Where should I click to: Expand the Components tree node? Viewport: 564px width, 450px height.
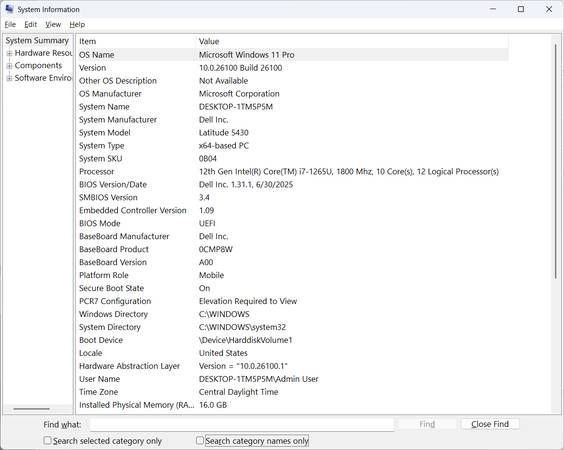click(10, 66)
